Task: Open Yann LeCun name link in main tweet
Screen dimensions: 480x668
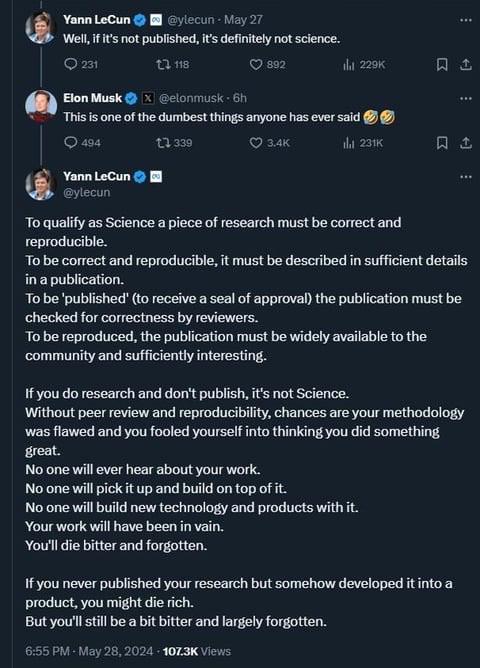Action: pos(97,176)
